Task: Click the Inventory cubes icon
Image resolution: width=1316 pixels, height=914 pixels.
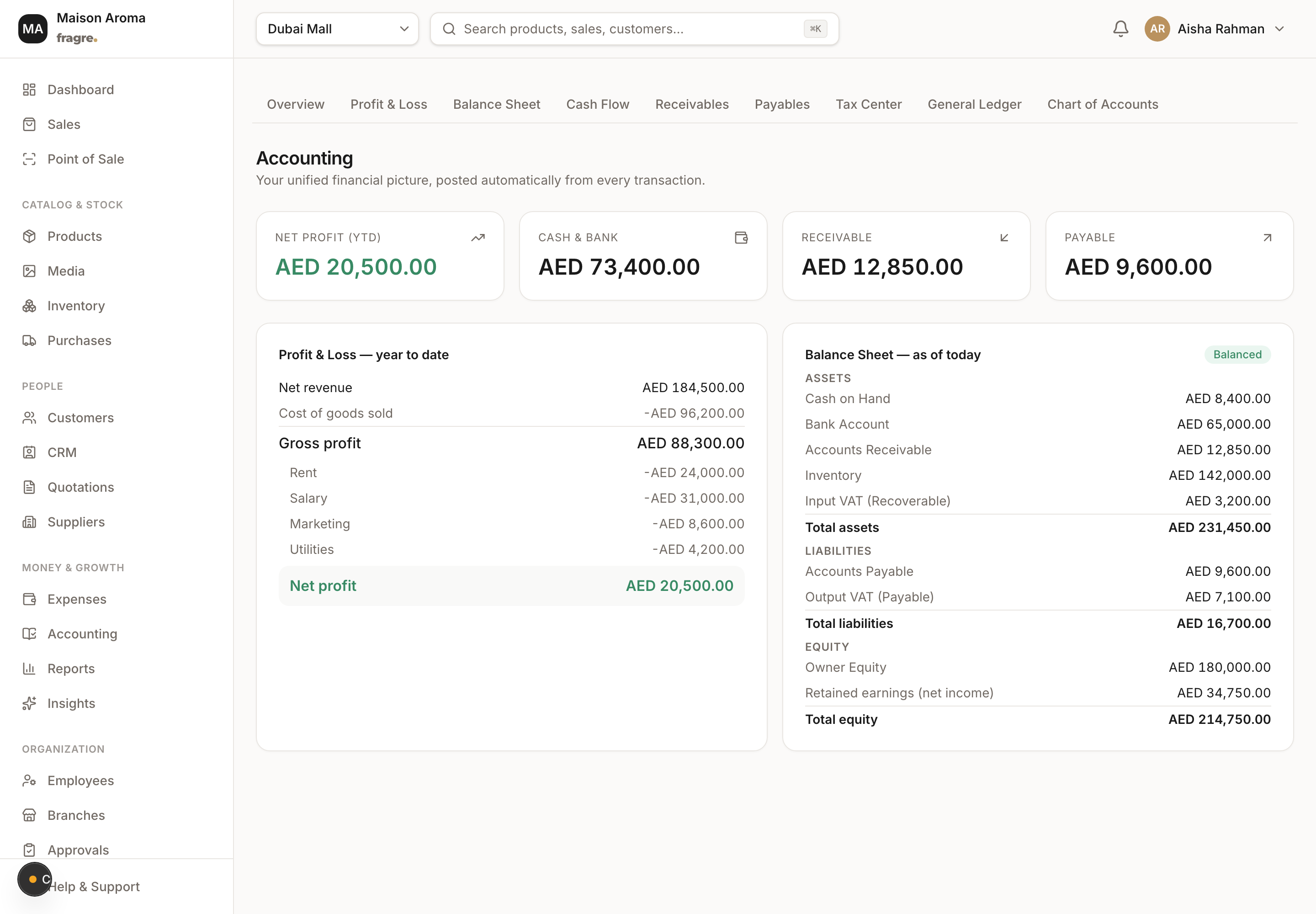Action: click(x=29, y=306)
